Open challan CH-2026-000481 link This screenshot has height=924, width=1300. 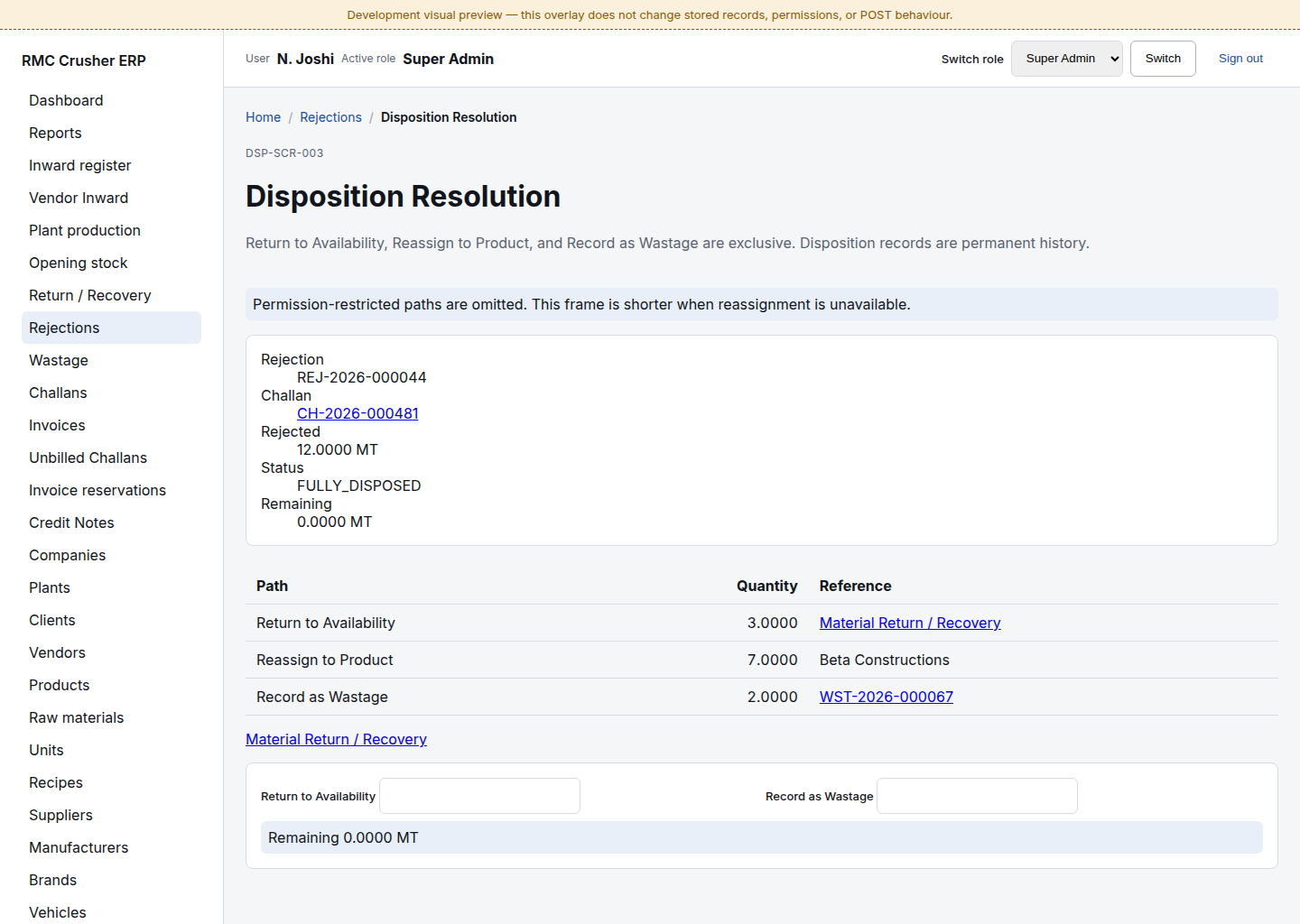[x=357, y=413]
